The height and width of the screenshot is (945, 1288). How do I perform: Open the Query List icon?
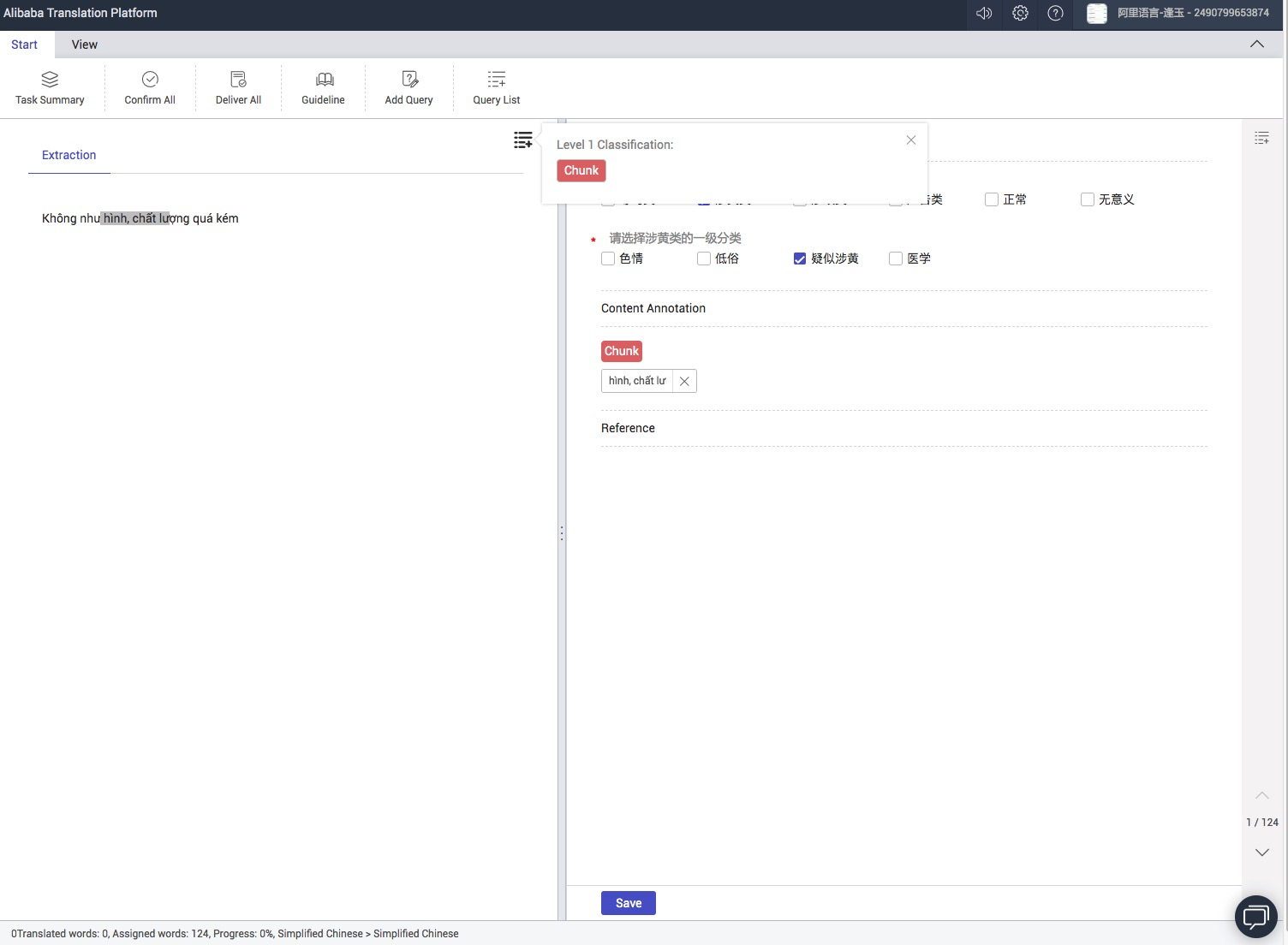[x=497, y=80]
